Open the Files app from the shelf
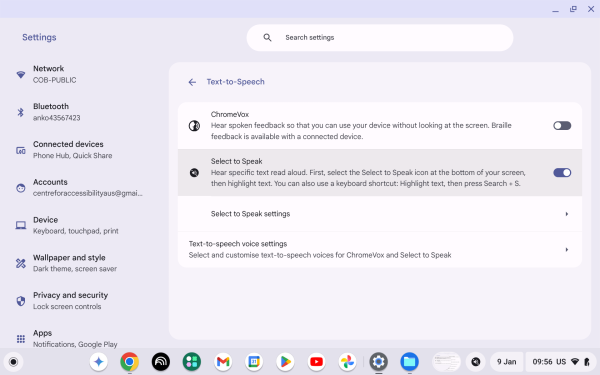This screenshot has width=600, height=375. [x=409, y=362]
